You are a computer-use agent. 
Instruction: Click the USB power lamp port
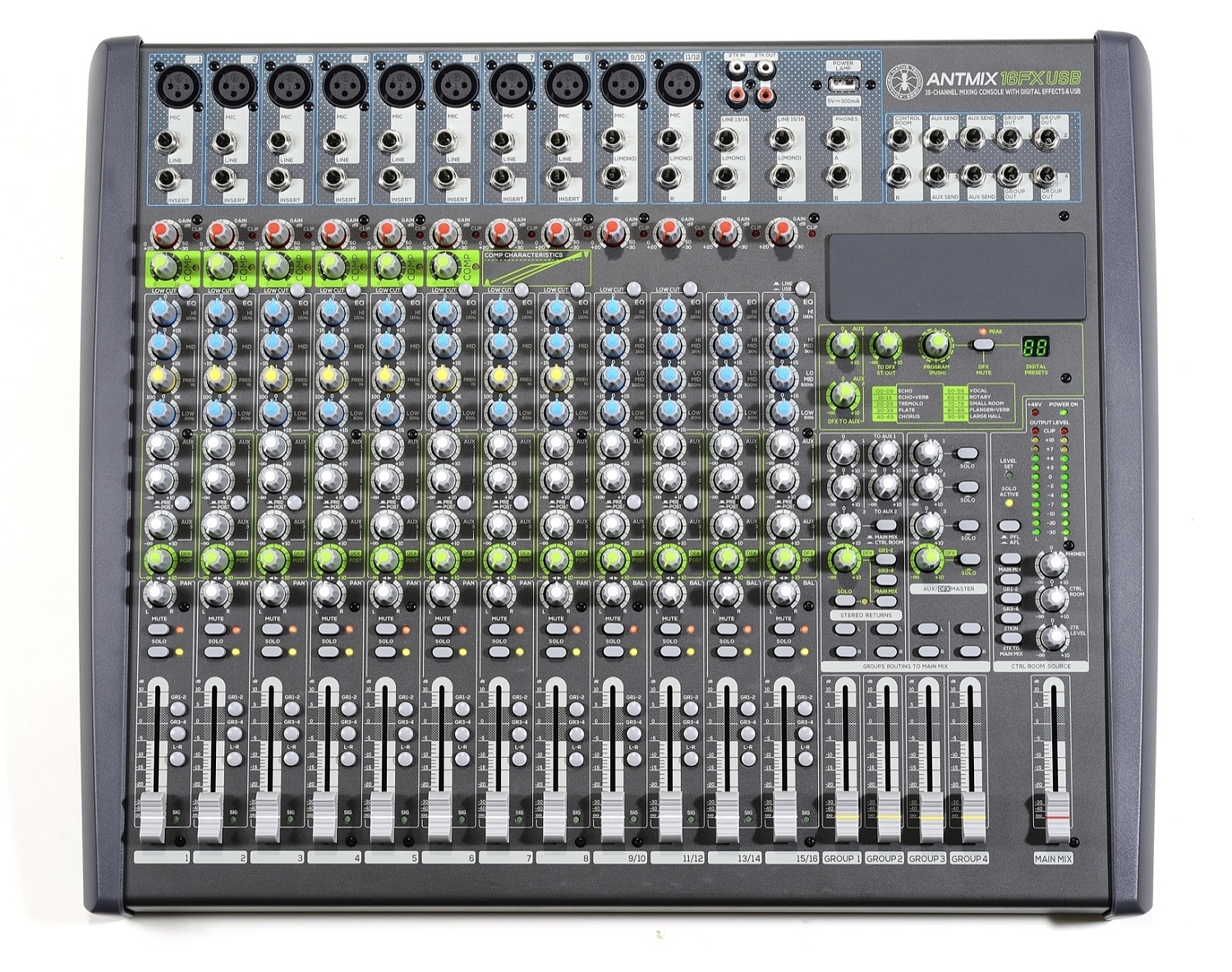(844, 84)
